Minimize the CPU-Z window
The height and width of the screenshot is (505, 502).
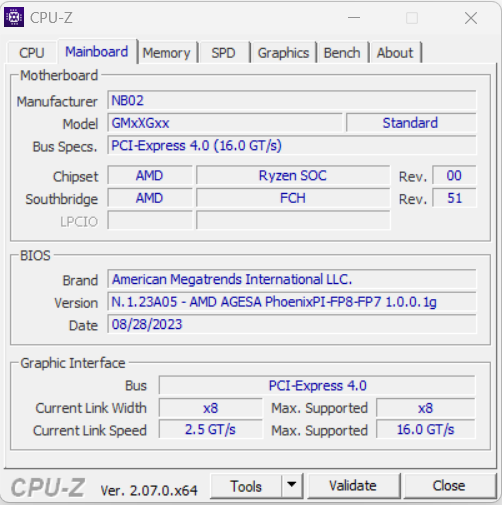[354, 18]
